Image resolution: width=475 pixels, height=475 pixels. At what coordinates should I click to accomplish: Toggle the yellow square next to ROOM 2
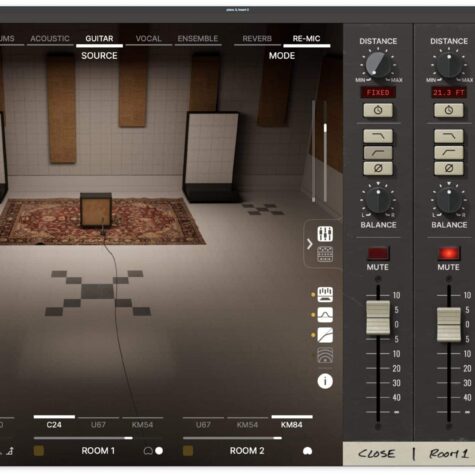[x=188, y=451]
